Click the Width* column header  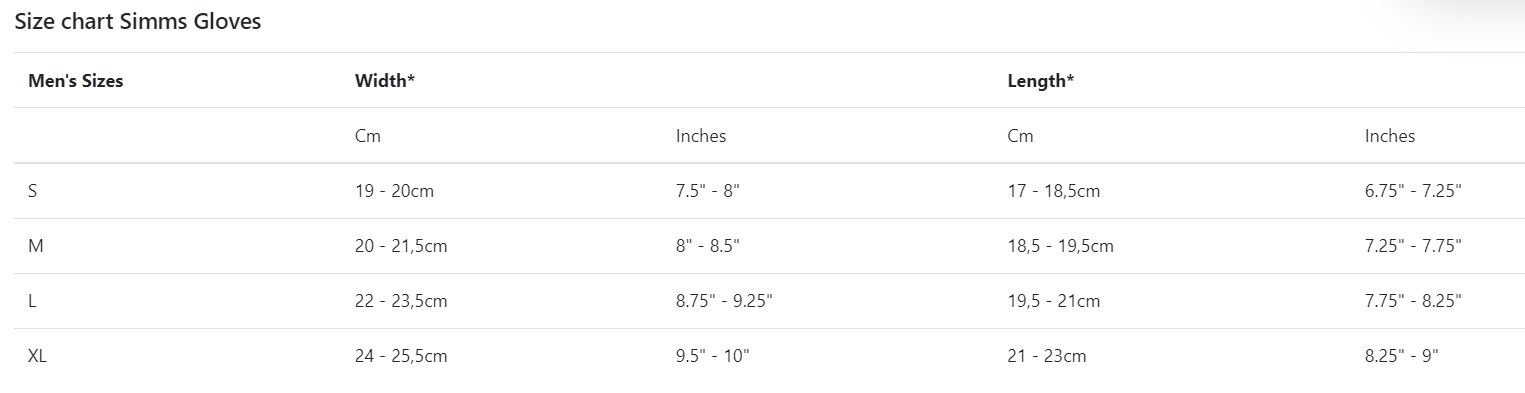[385, 81]
